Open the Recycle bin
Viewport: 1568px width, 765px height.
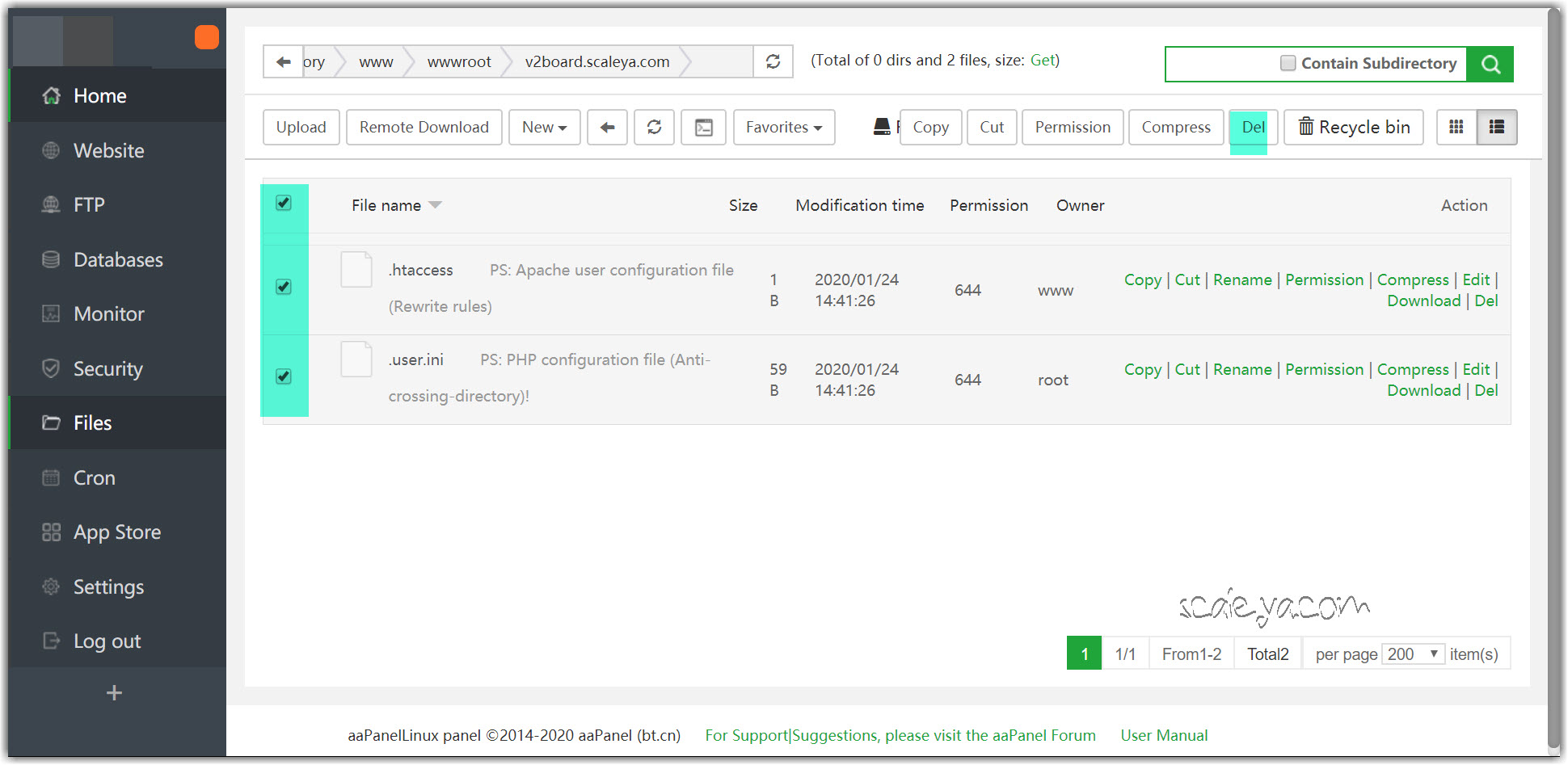point(1354,128)
